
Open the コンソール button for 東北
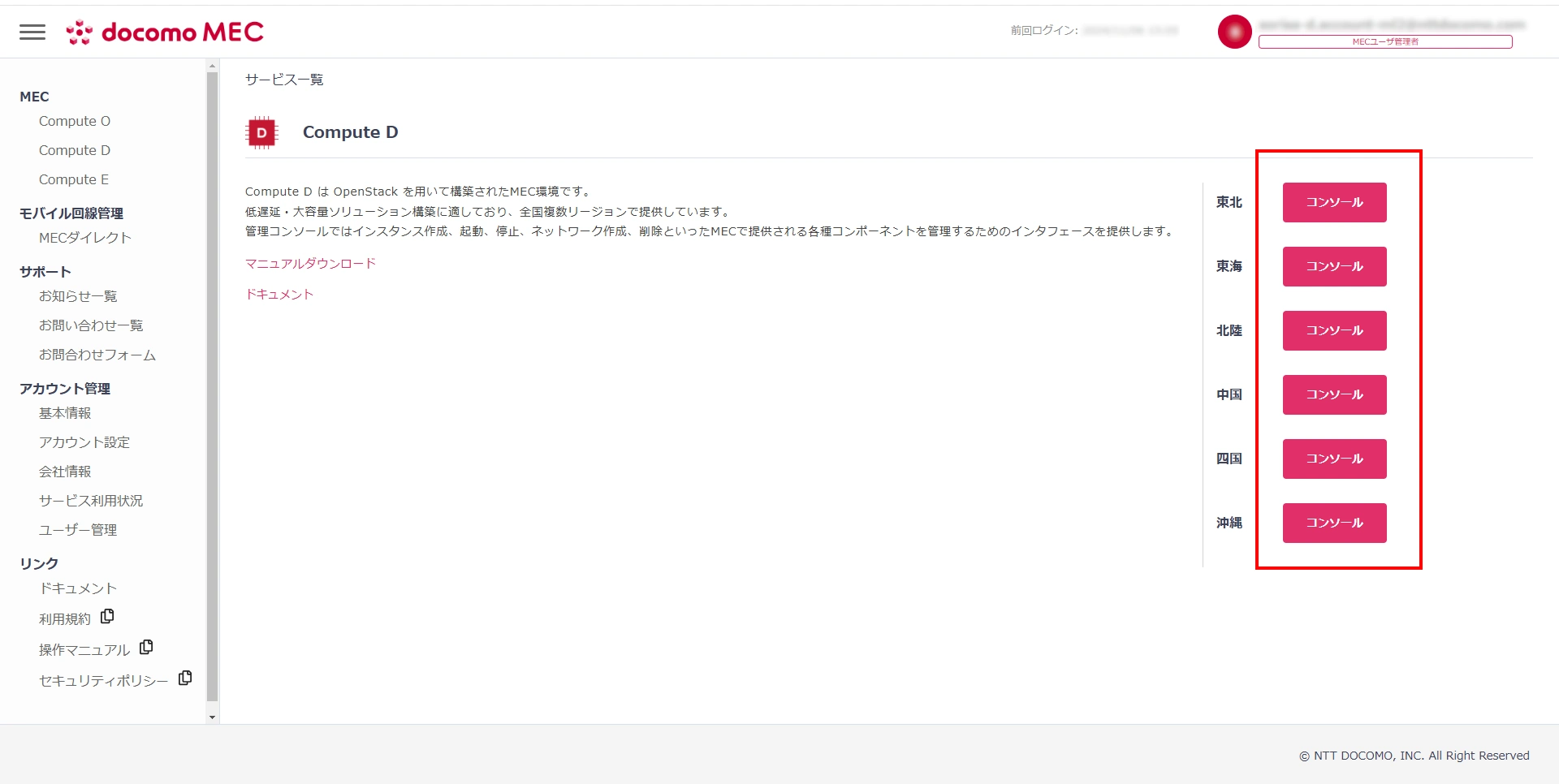1334,202
